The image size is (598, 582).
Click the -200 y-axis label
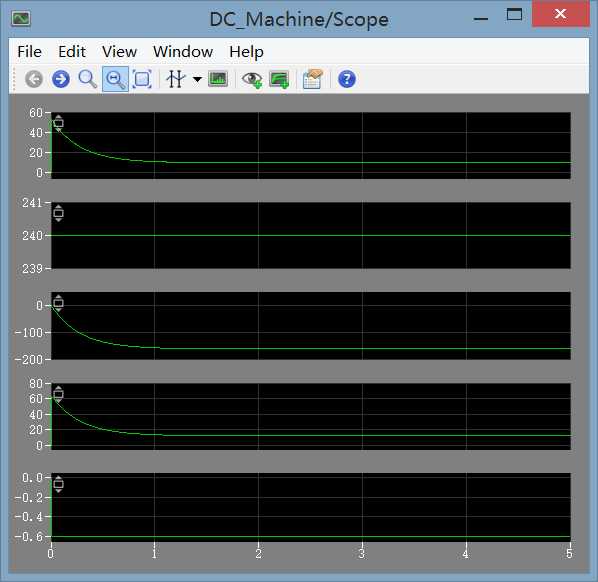(29, 360)
